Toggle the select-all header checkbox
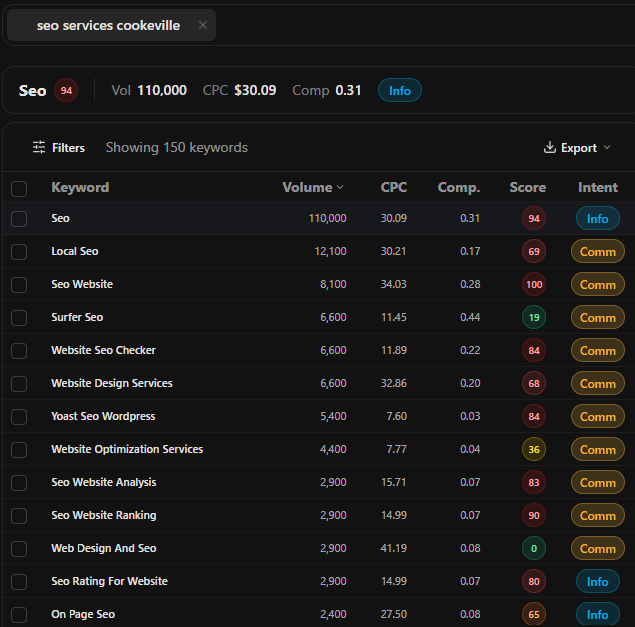Viewport: 635px width, 627px height. point(19,189)
